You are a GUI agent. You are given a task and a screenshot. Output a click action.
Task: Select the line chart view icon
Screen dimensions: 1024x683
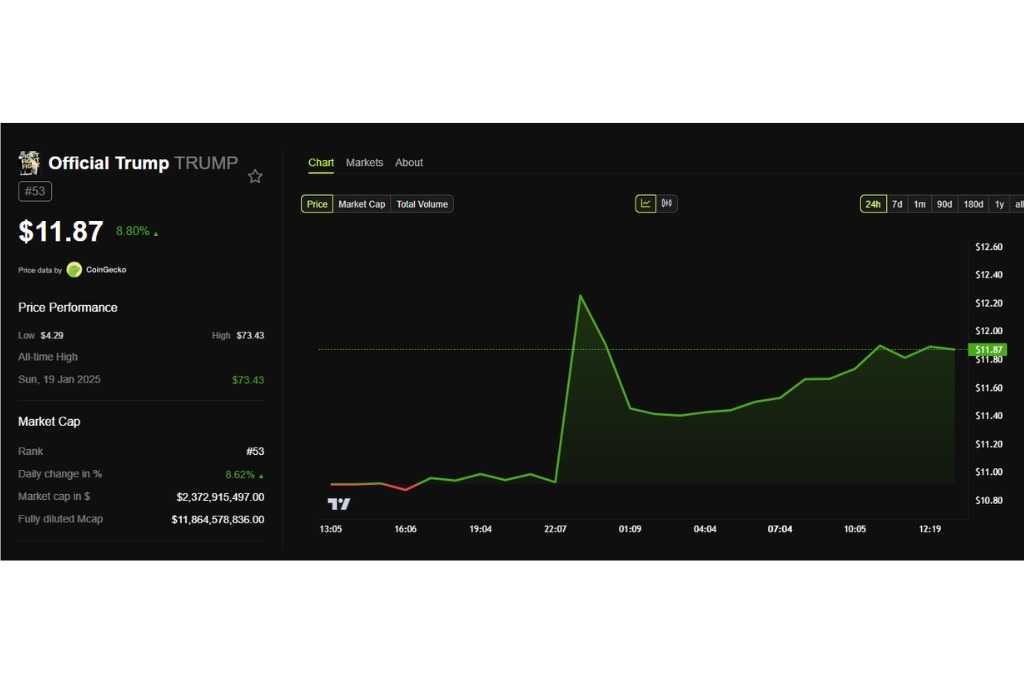(x=645, y=204)
